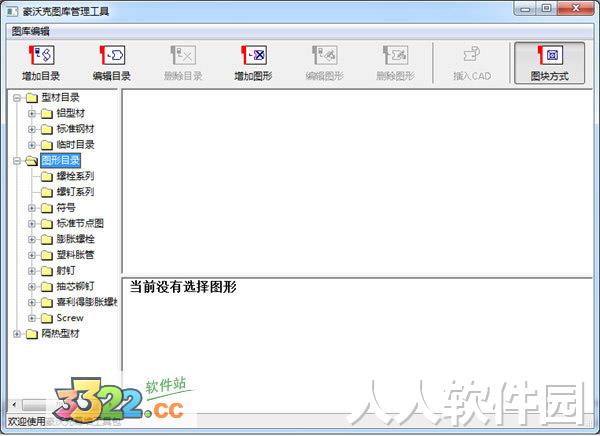
Task: Click the folder icon beside 螺栓系列
Action: (x=47, y=176)
